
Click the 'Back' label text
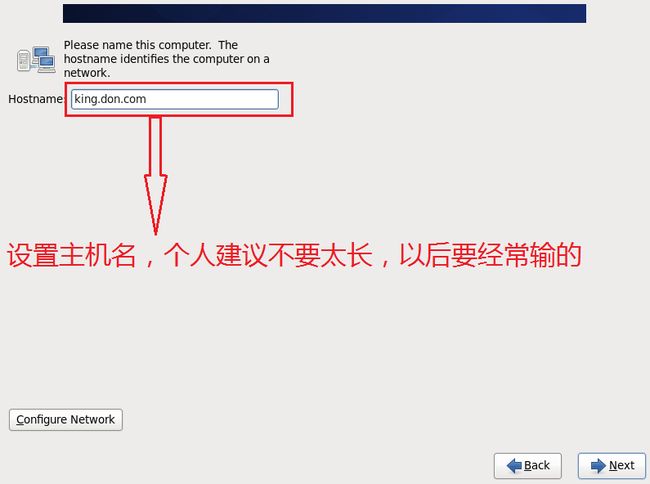(537, 465)
